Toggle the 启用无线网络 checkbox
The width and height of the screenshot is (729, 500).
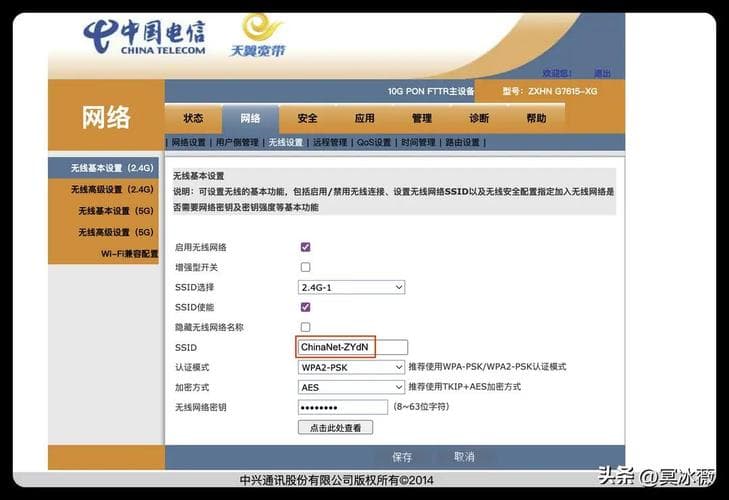[x=305, y=247]
